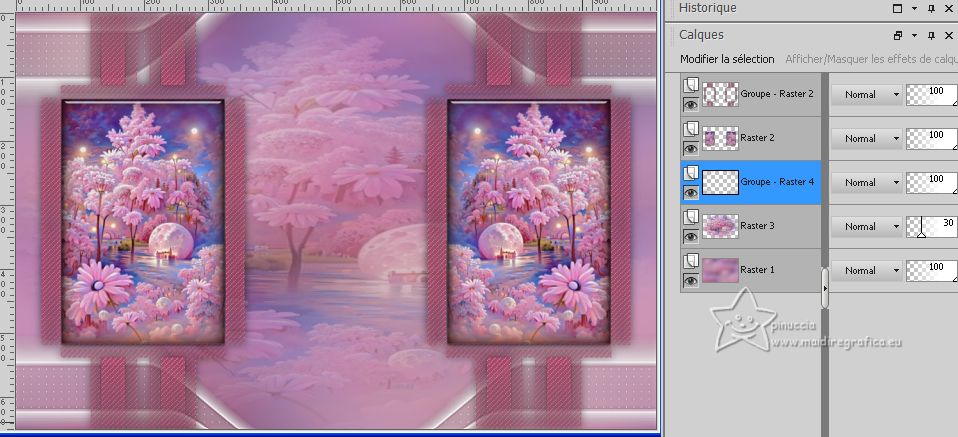Click the layer type icon of Groupe - Raster 2
The height and width of the screenshot is (437, 958).
(x=690, y=84)
